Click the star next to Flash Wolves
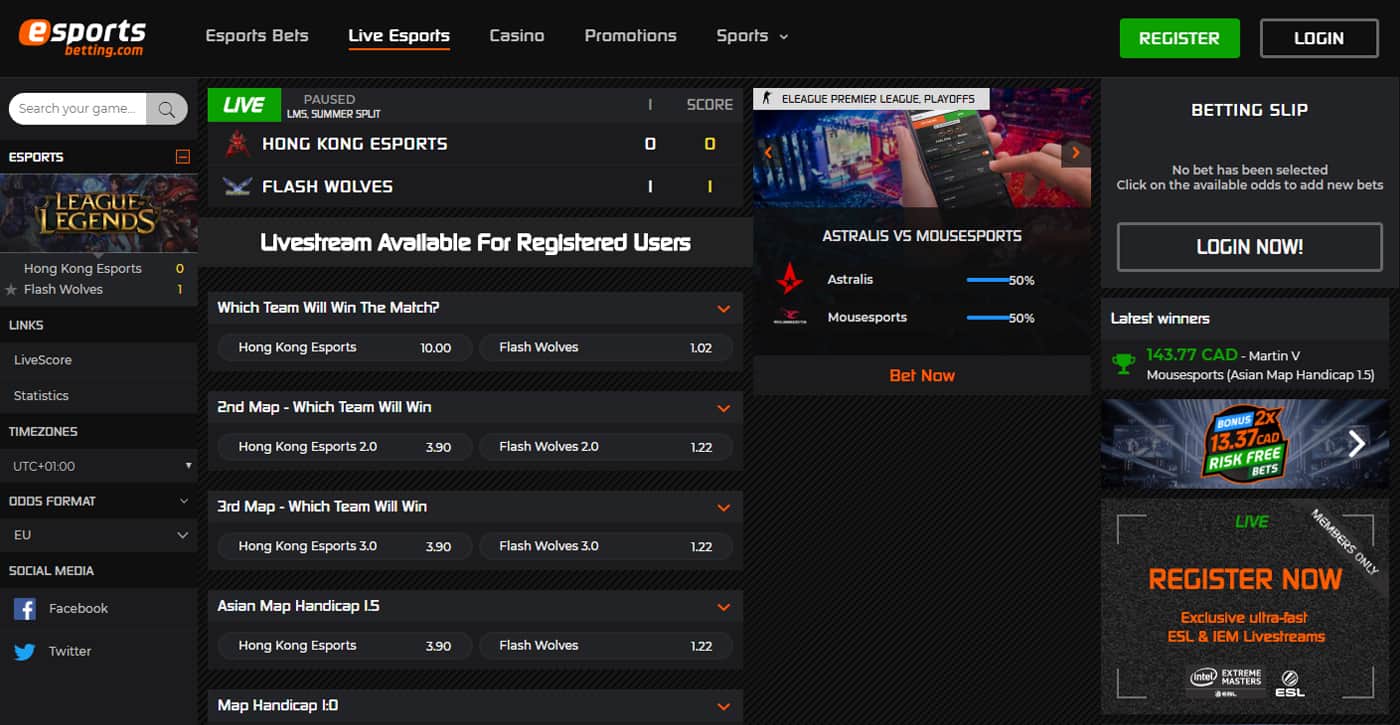Image resolution: width=1400 pixels, height=725 pixels. [11, 290]
